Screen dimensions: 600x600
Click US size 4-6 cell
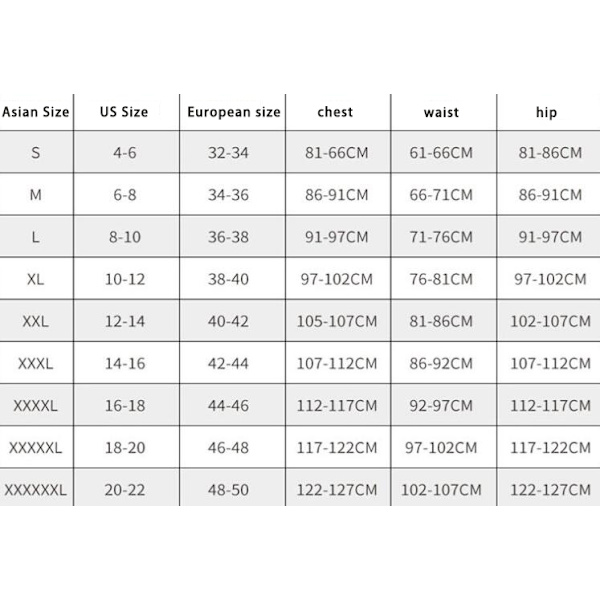pyautogui.click(x=124, y=153)
